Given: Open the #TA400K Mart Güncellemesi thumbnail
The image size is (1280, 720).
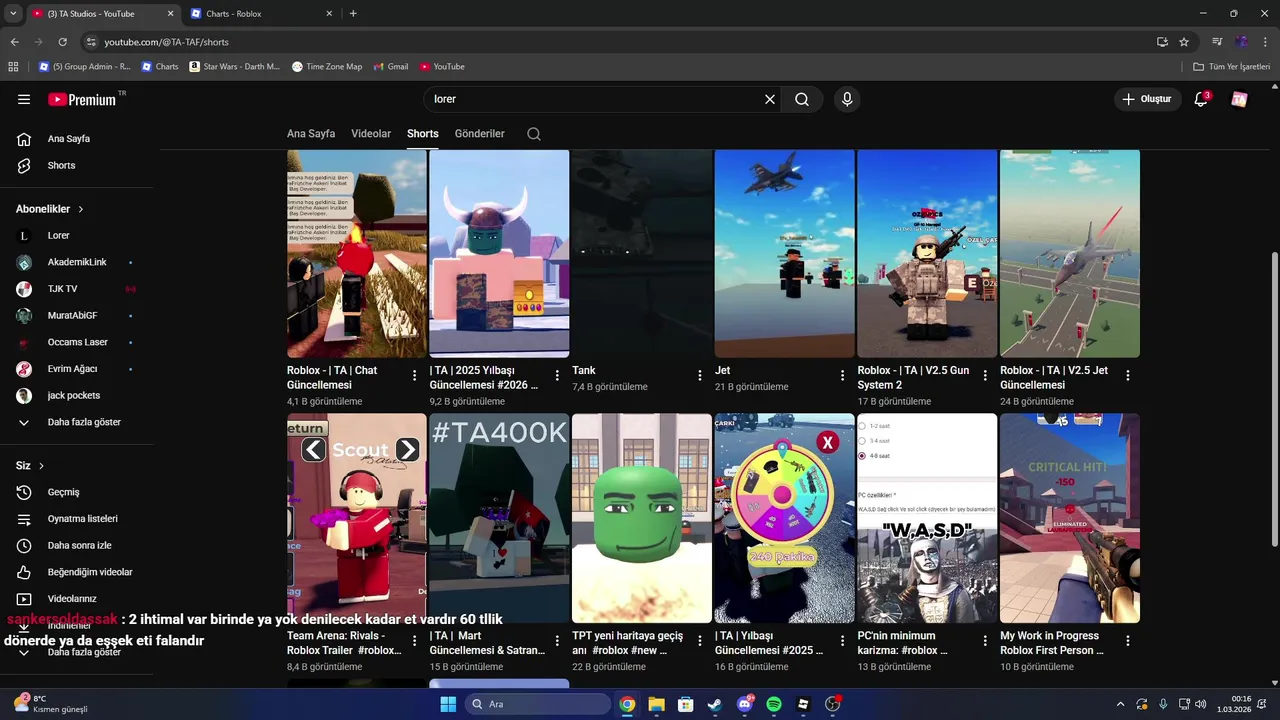Looking at the screenshot, I should tap(499, 518).
